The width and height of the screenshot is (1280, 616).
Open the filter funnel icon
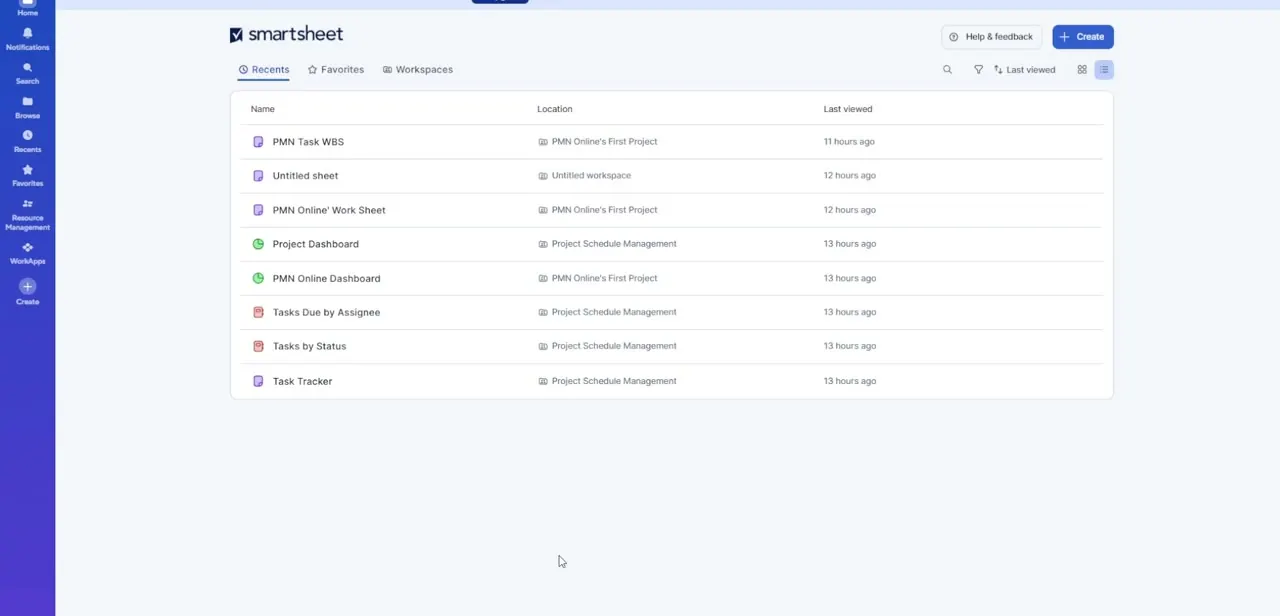click(978, 70)
